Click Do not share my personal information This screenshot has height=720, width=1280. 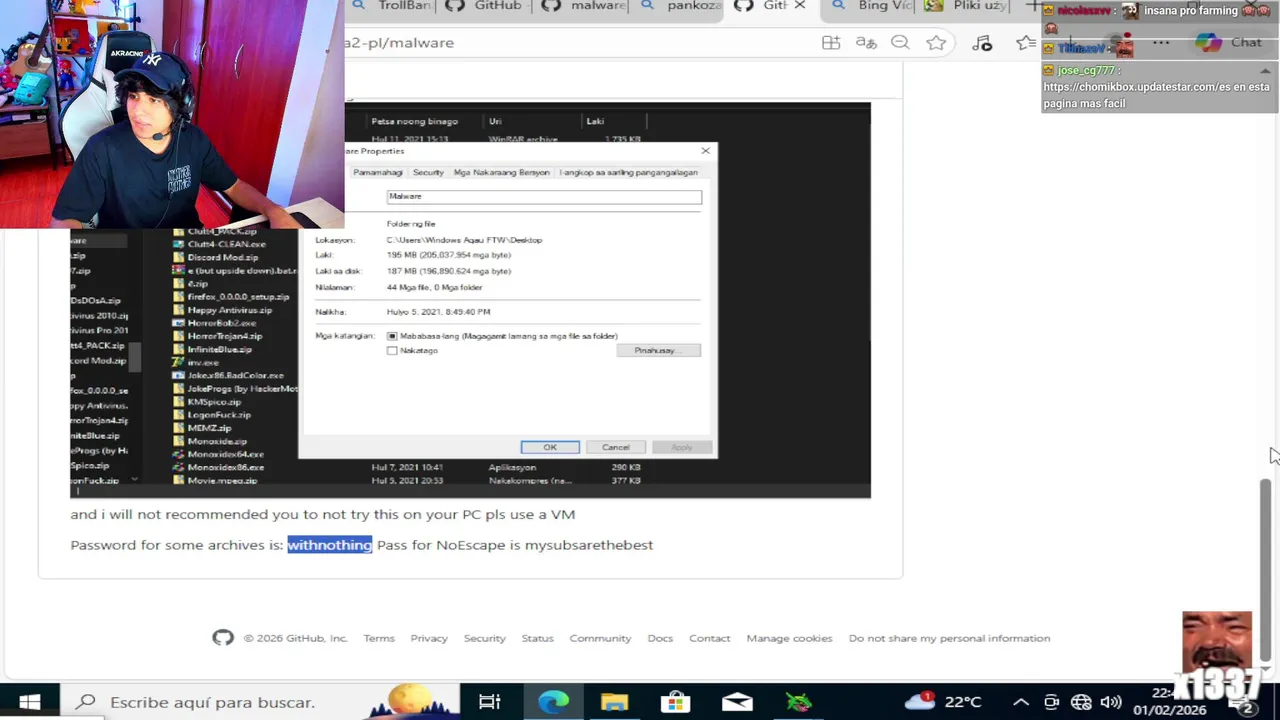(x=949, y=638)
